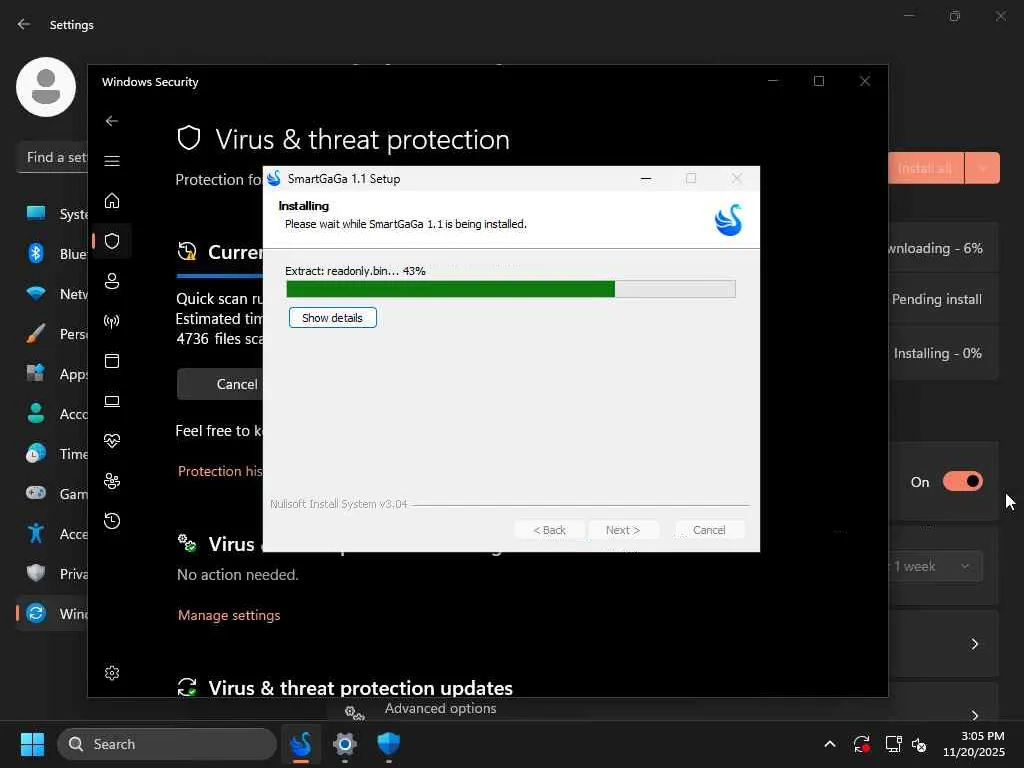This screenshot has width=1024, height=768.
Task: Open Family options icon in sidebar
Action: (112, 481)
